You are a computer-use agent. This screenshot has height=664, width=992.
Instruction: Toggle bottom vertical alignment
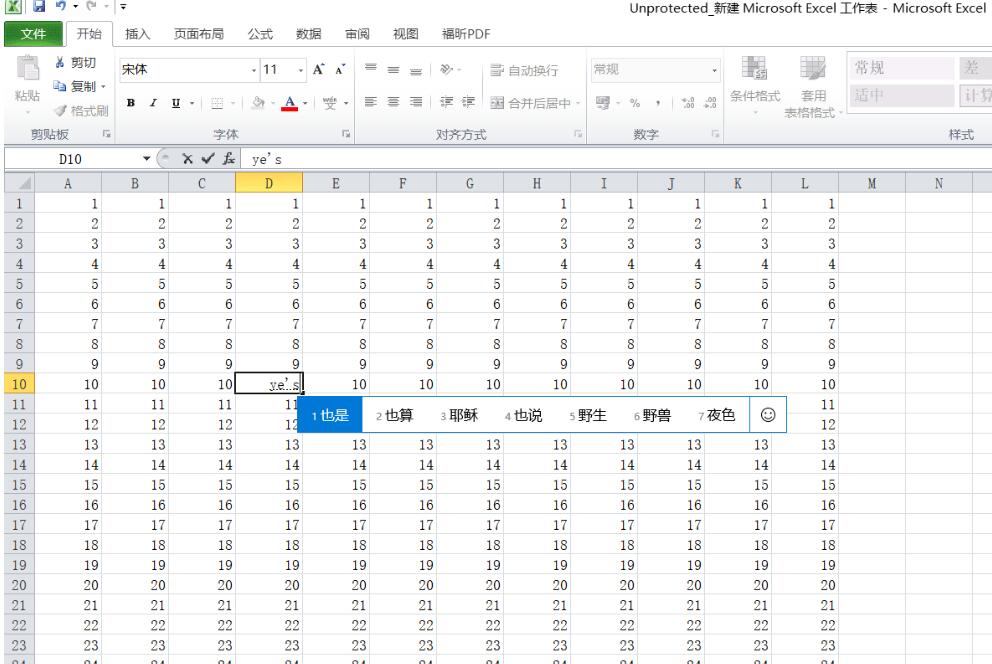click(416, 70)
